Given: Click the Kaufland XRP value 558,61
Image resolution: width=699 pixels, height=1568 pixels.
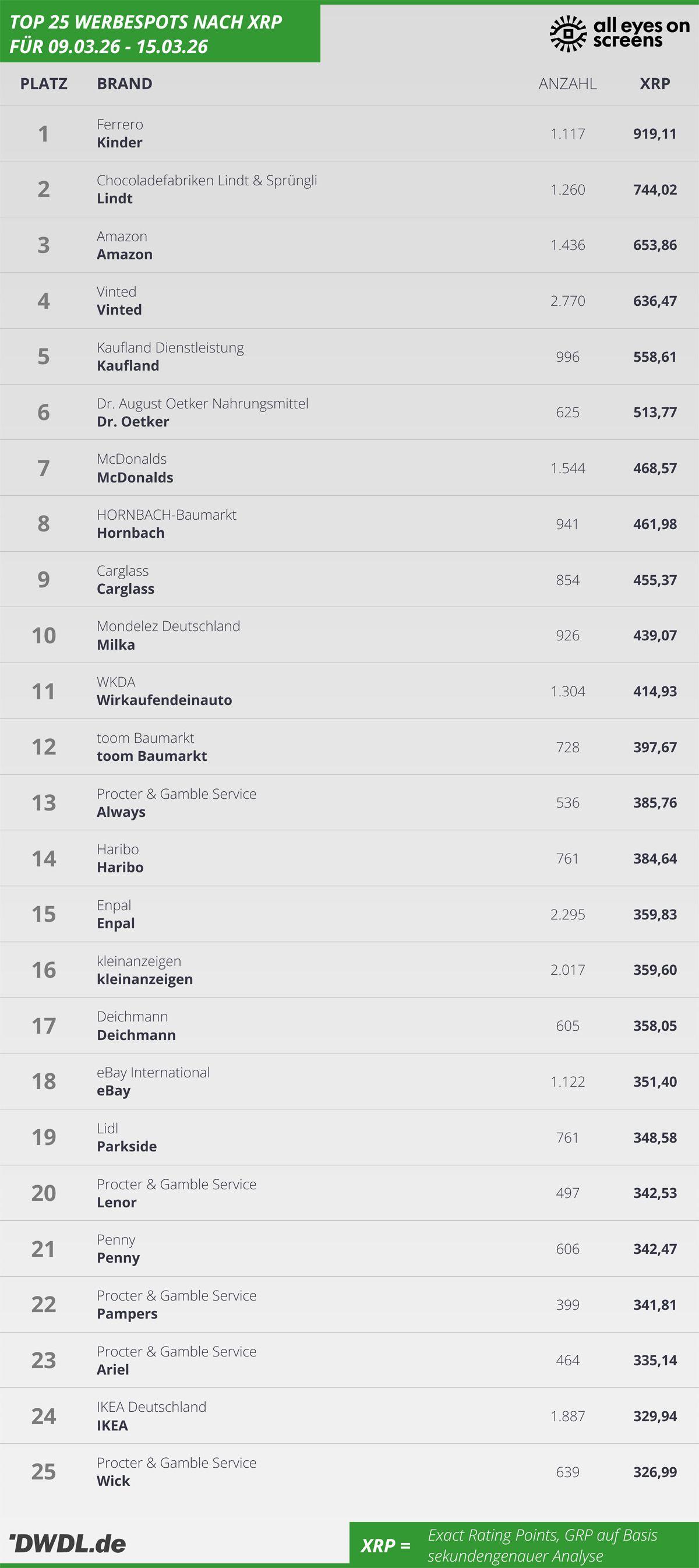Looking at the screenshot, I should pos(655,357).
